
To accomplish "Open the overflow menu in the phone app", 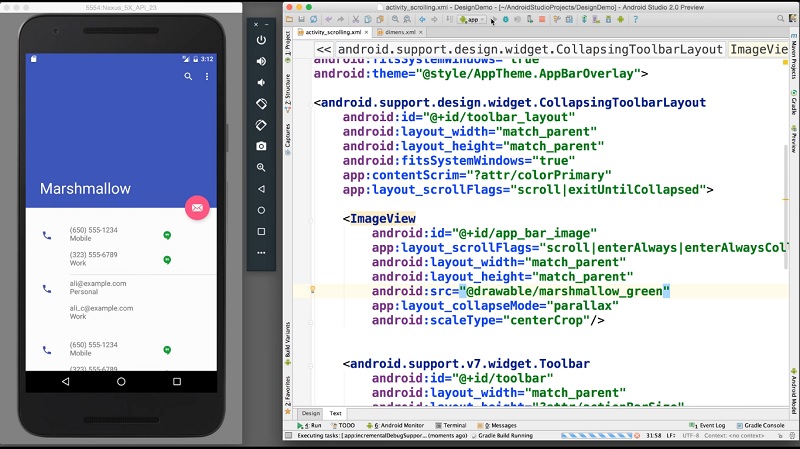I will point(207,77).
